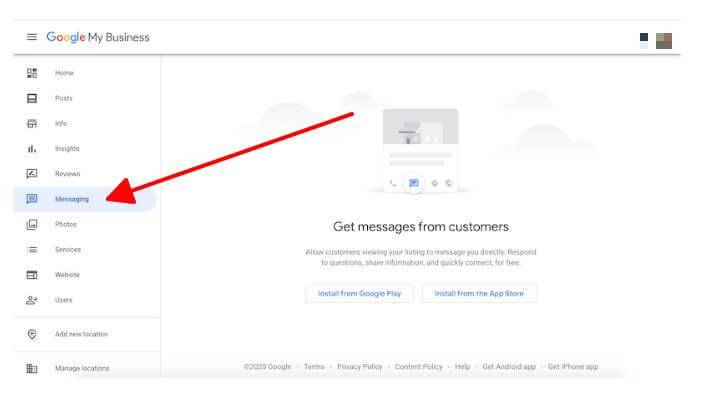707x409 pixels.
Task: Open Services in the sidebar
Action: [68, 250]
